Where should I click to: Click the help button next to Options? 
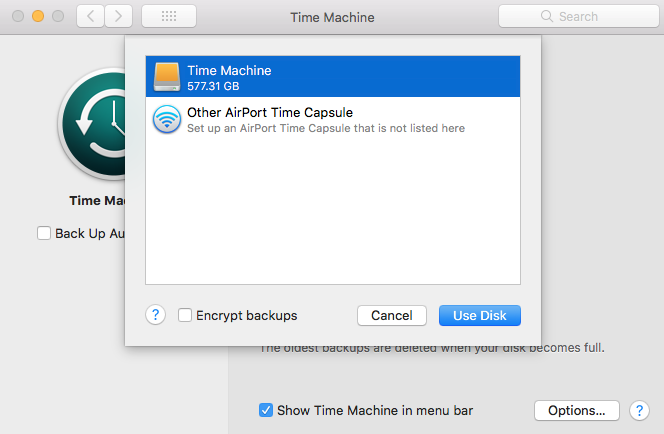(639, 410)
